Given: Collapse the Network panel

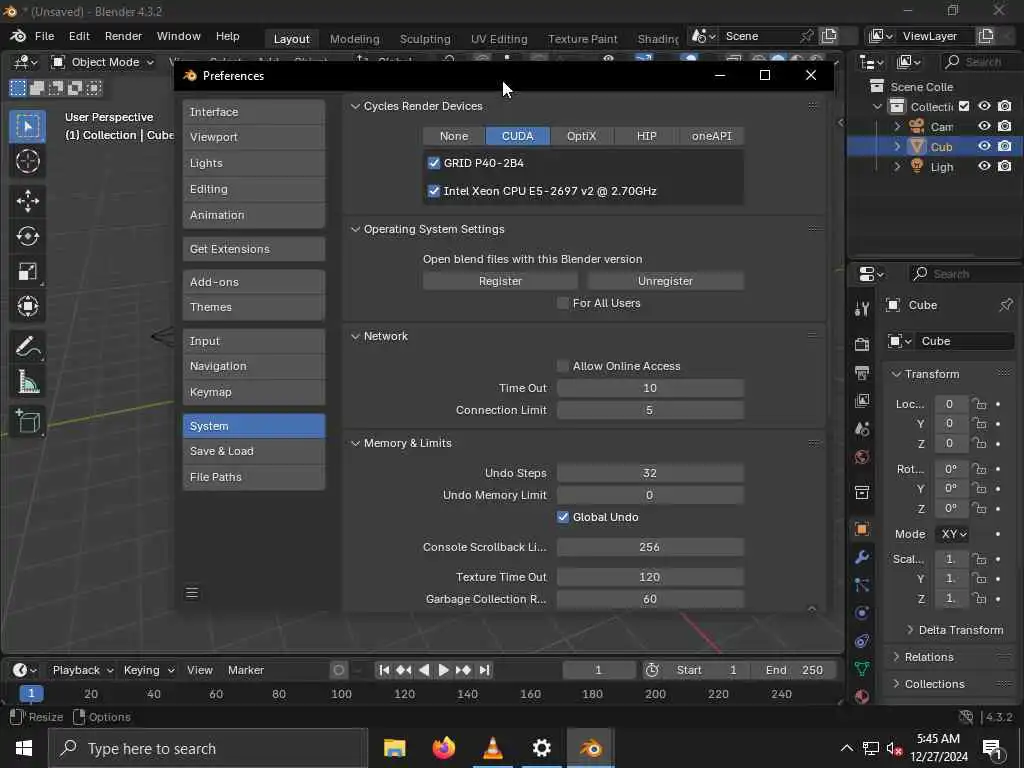Looking at the screenshot, I should click(x=355, y=336).
